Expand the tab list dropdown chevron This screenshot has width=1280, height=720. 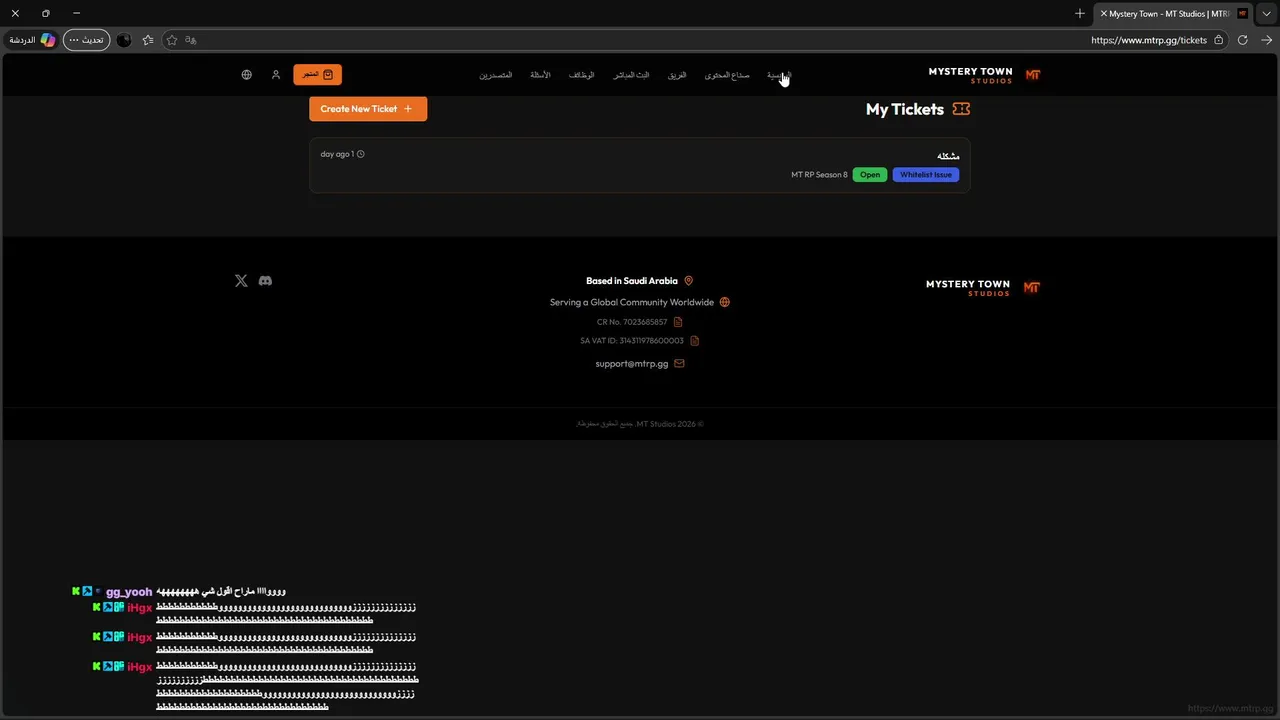(x=1267, y=14)
